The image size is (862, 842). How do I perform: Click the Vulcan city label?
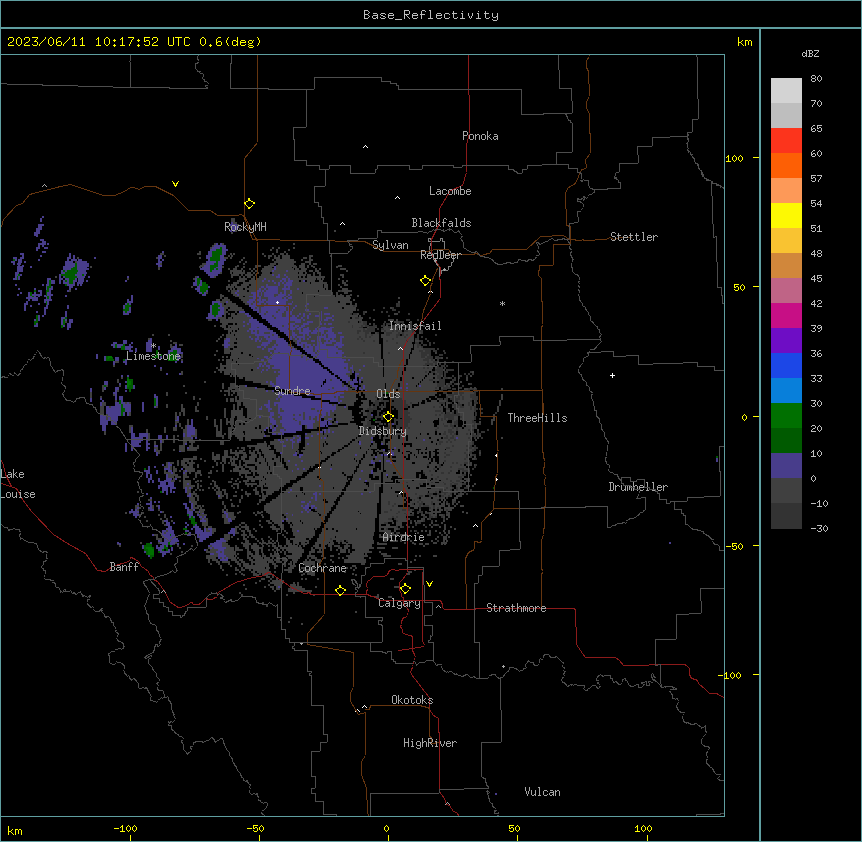click(x=543, y=792)
